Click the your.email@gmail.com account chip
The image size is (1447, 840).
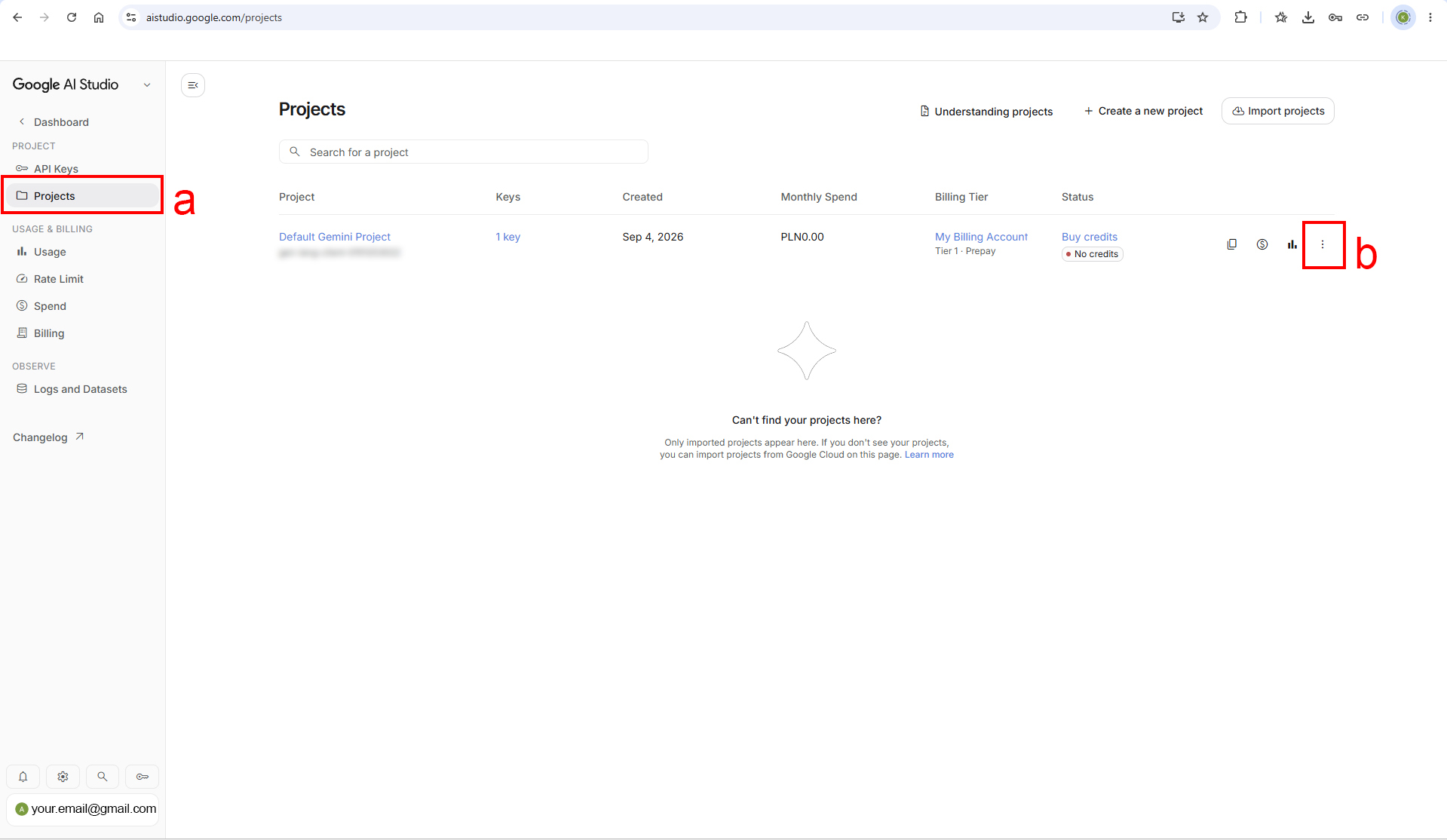pyautogui.click(x=83, y=809)
